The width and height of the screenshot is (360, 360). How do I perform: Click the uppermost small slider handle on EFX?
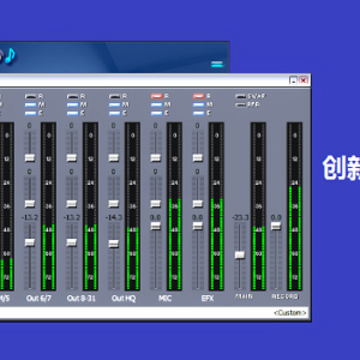point(198,158)
